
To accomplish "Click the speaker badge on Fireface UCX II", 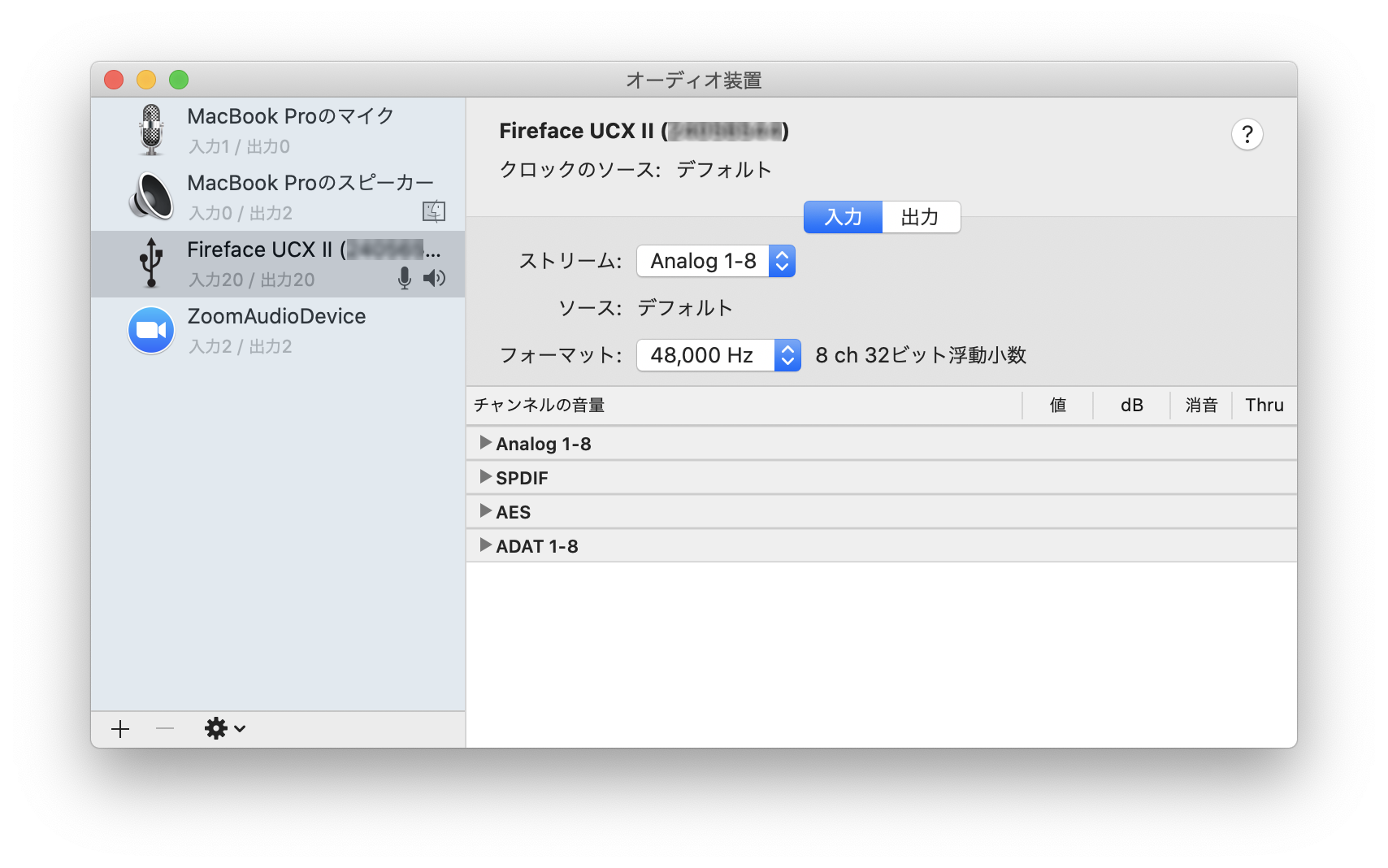I will pos(435,279).
